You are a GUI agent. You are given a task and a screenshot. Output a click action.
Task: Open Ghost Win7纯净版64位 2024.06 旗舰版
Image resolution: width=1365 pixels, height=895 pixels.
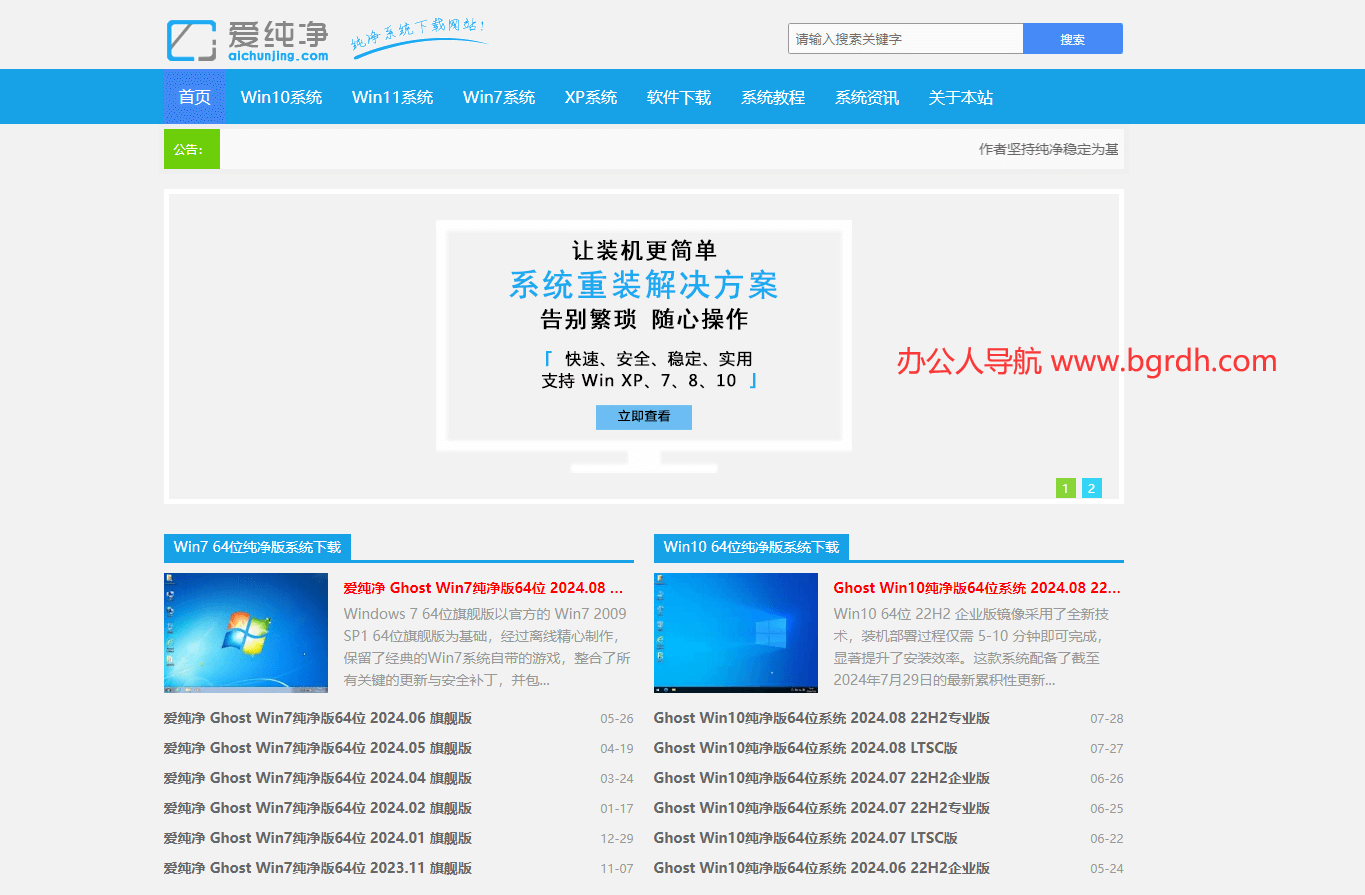pyautogui.click(x=318, y=718)
